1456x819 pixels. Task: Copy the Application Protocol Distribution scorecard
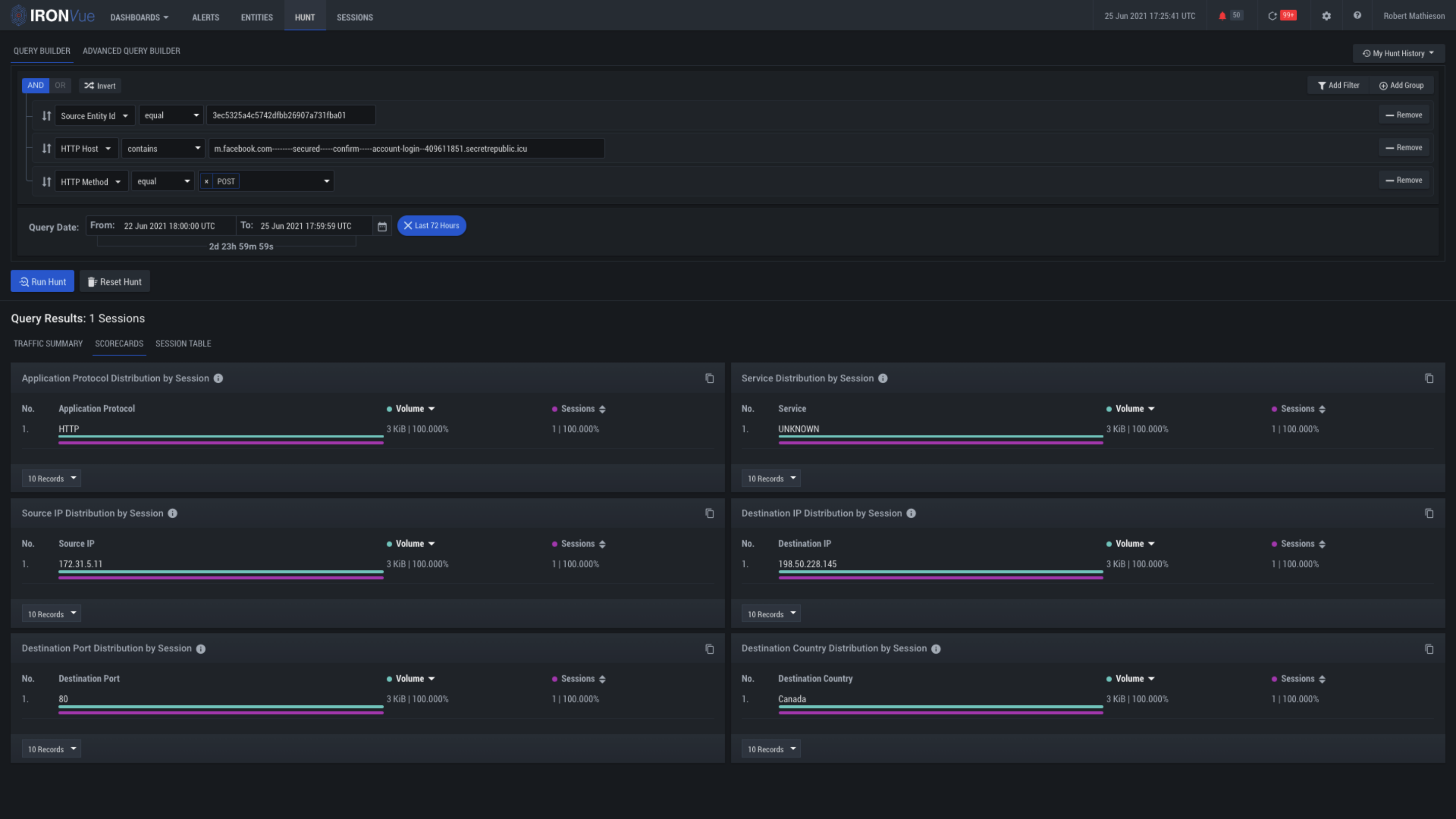709,378
